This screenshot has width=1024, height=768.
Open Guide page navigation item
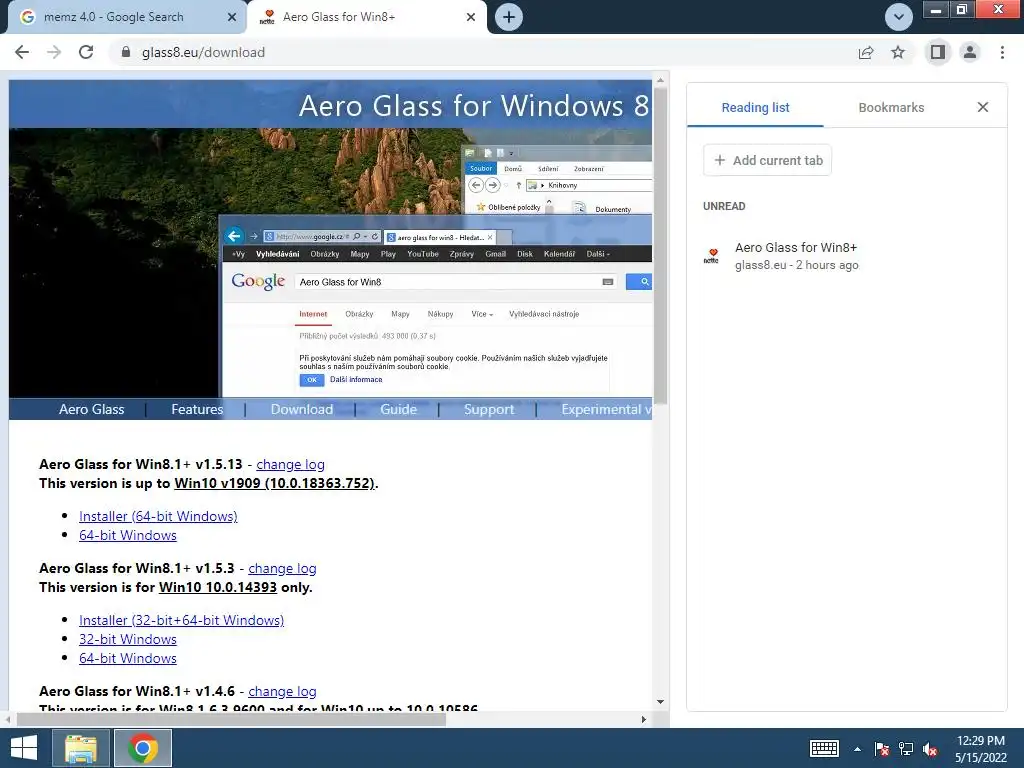click(x=398, y=409)
